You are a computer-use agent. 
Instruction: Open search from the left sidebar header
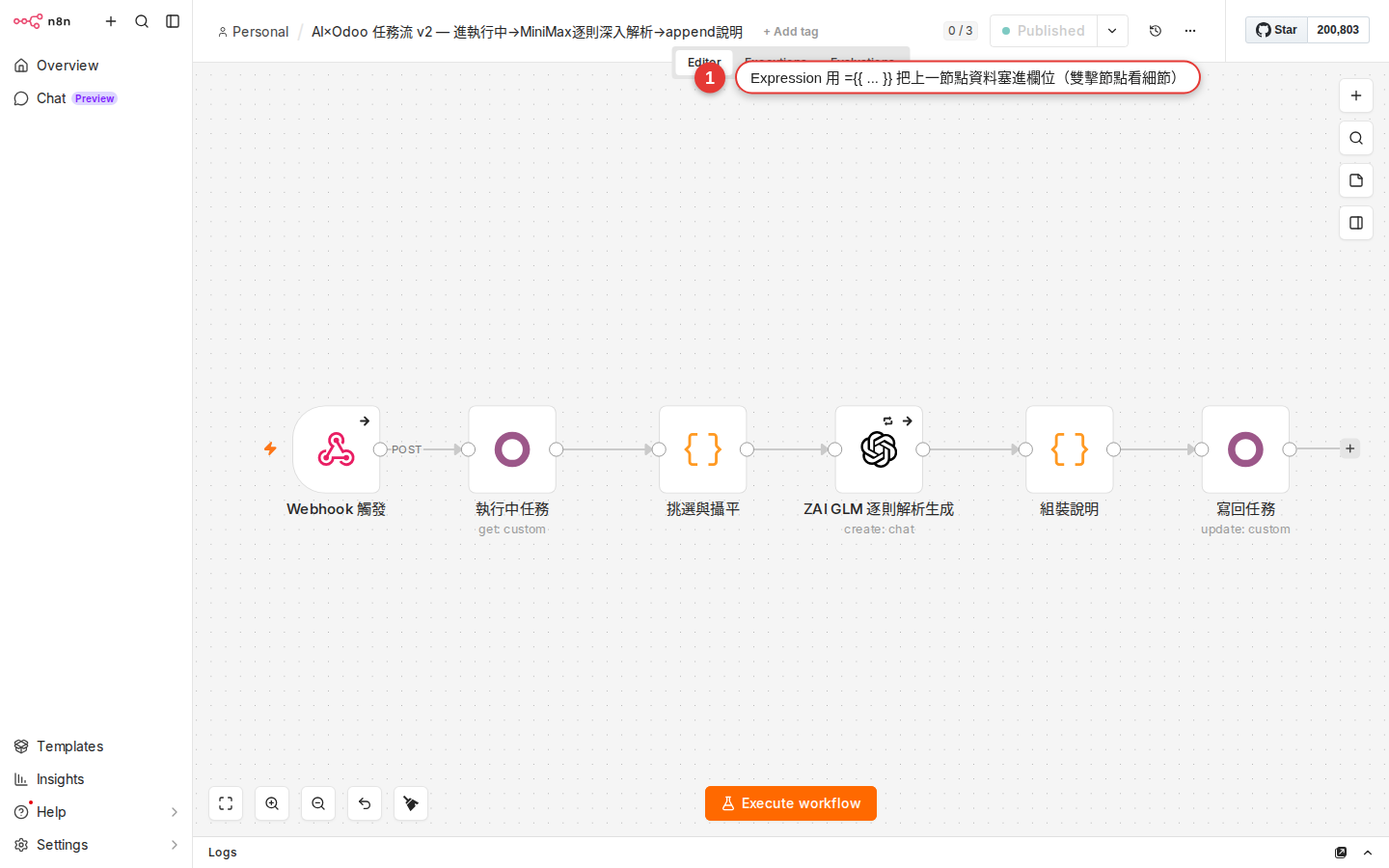click(142, 21)
